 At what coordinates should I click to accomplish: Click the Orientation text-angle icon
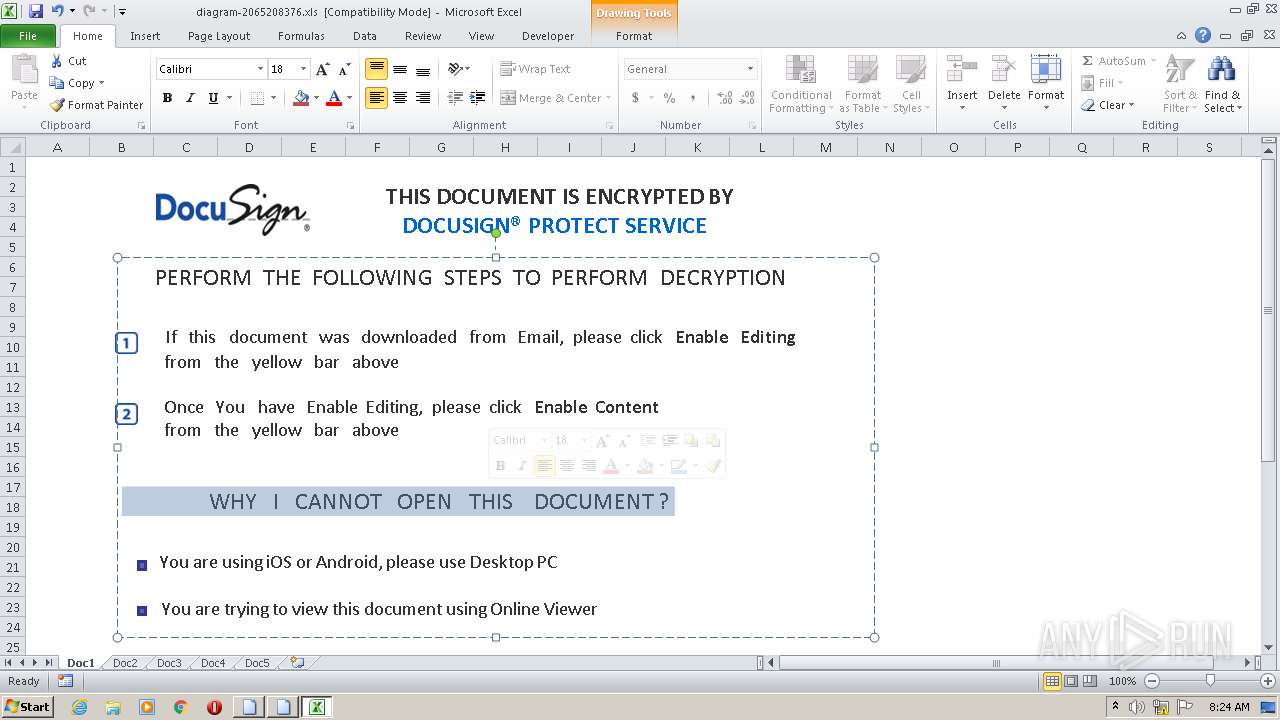(x=456, y=69)
